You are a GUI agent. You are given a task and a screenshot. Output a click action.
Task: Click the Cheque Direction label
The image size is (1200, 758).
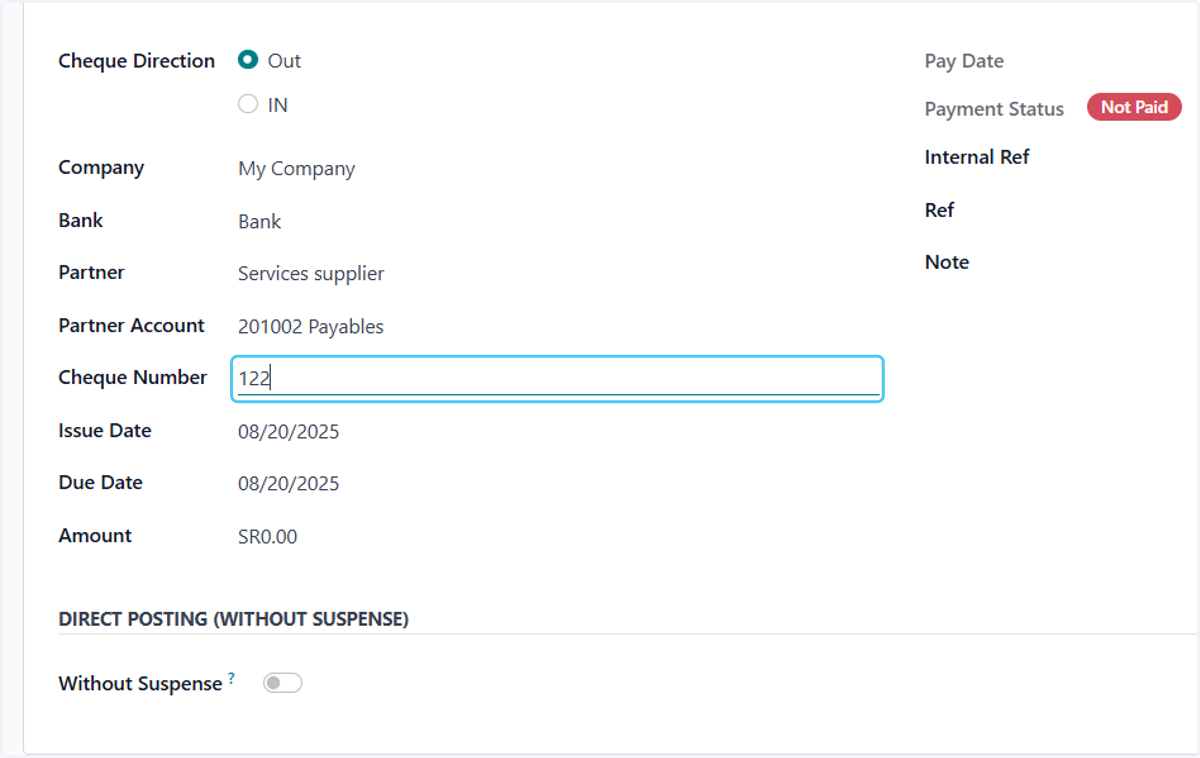tap(136, 61)
